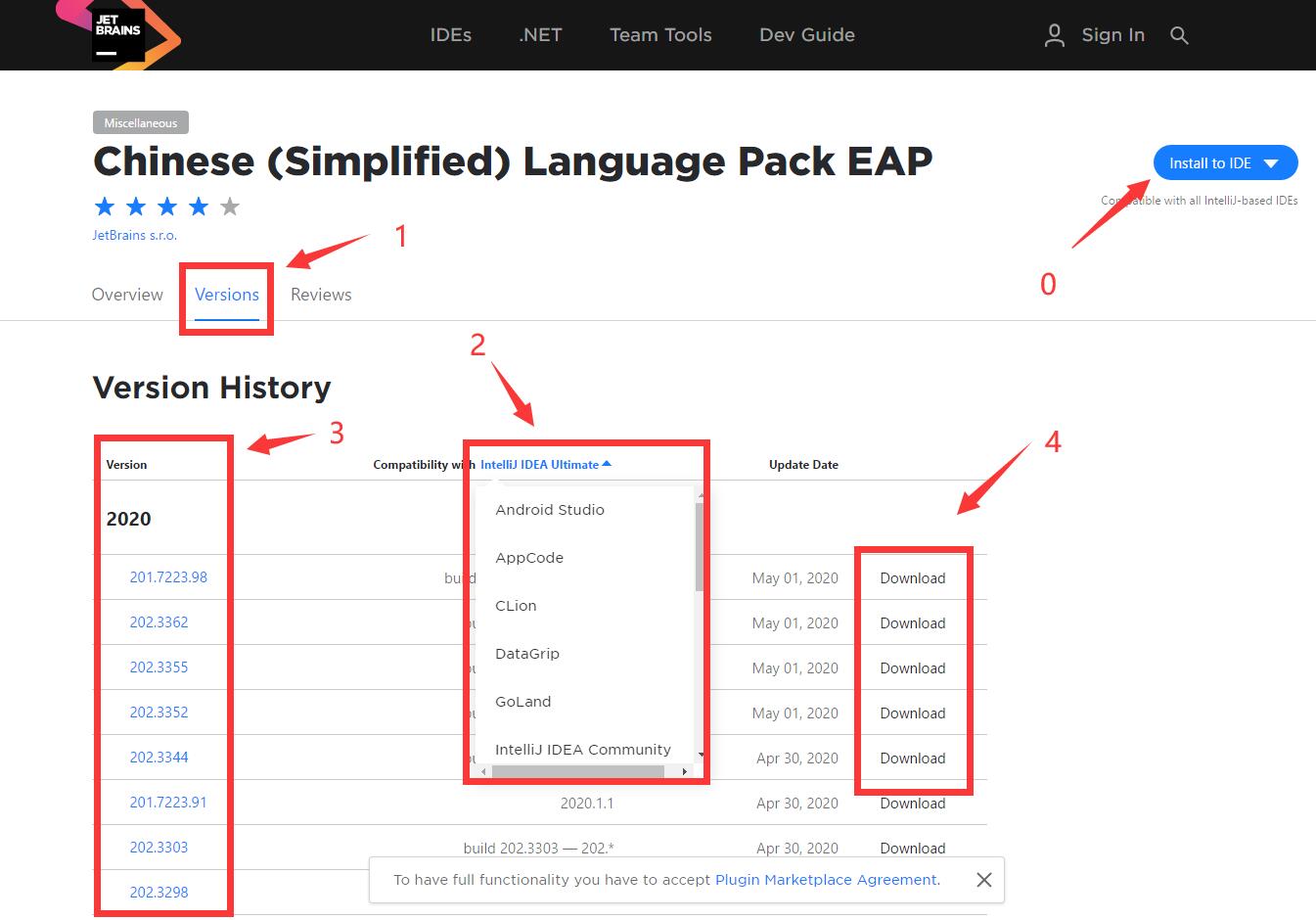Click the user account icon
Image resolution: width=1316 pixels, height=920 pixels.
click(x=1054, y=35)
